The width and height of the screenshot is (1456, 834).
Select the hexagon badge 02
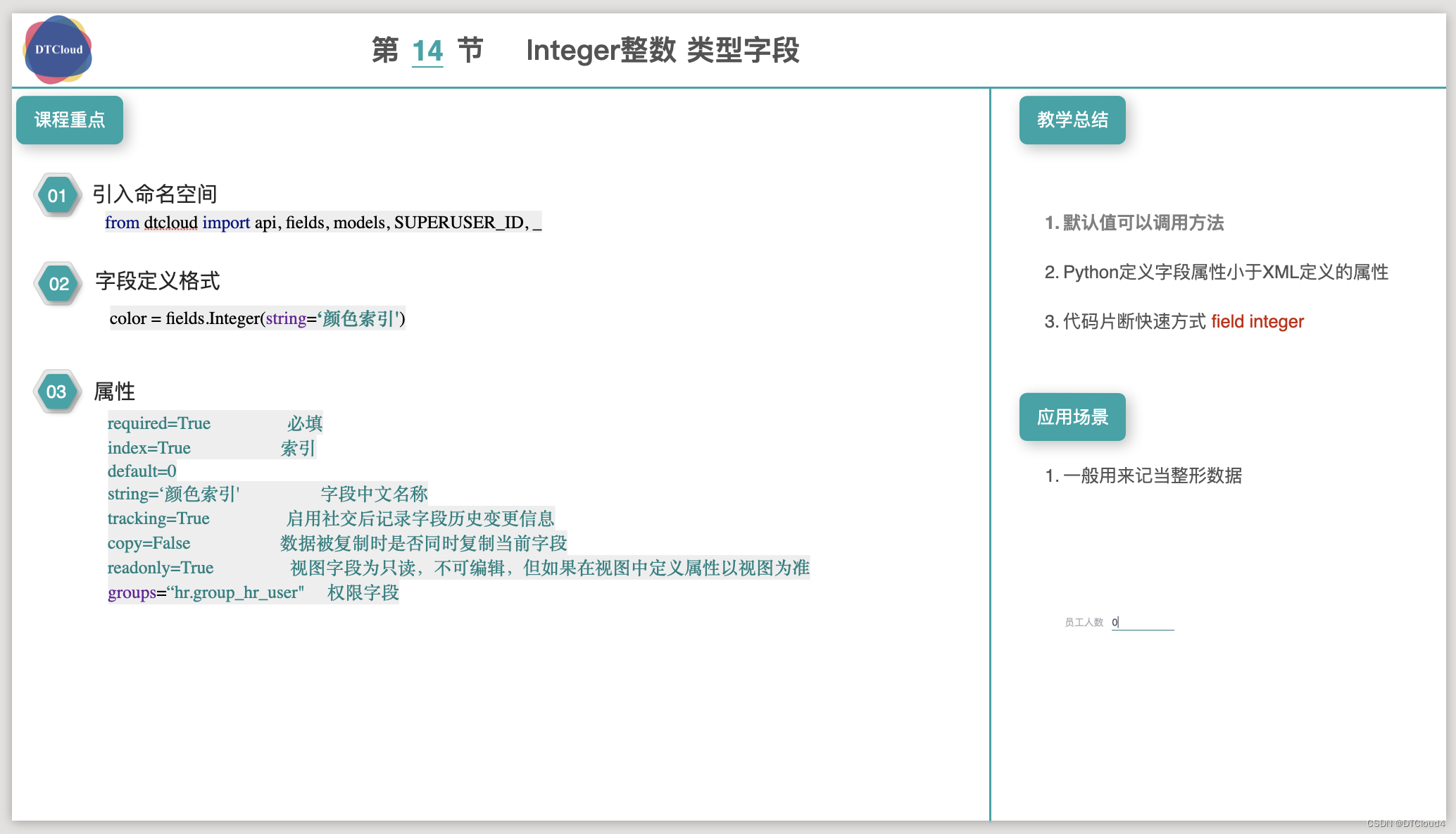pos(57,283)
